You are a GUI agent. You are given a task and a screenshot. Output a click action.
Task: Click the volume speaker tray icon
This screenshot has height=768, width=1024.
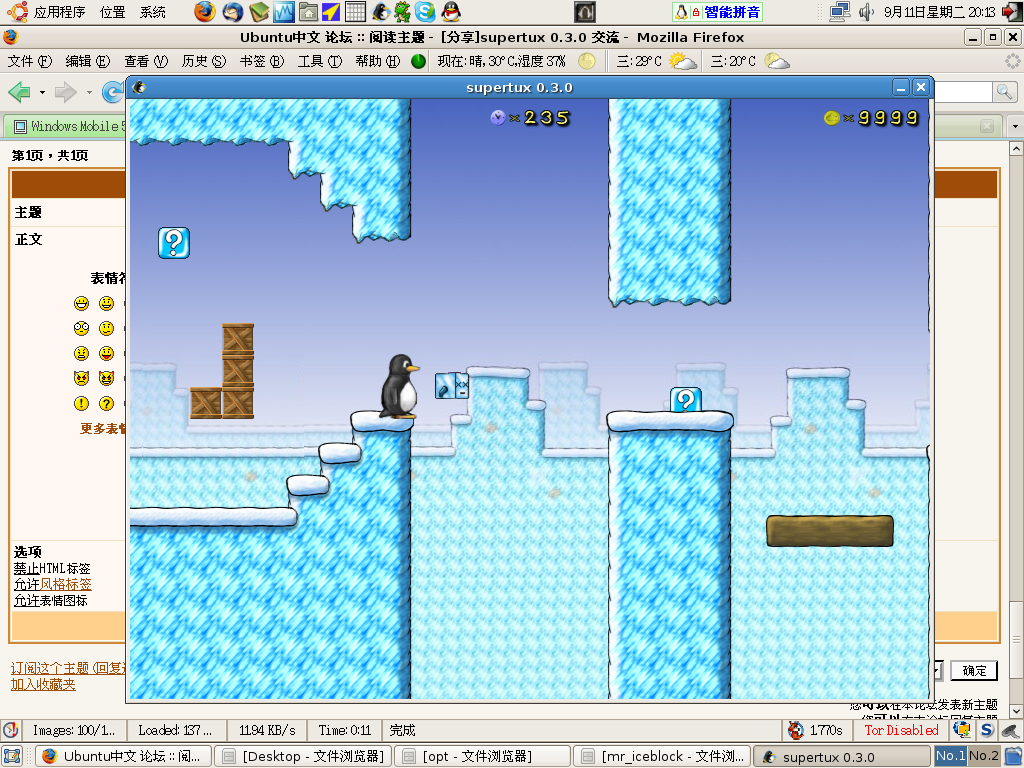coord(867,12)
